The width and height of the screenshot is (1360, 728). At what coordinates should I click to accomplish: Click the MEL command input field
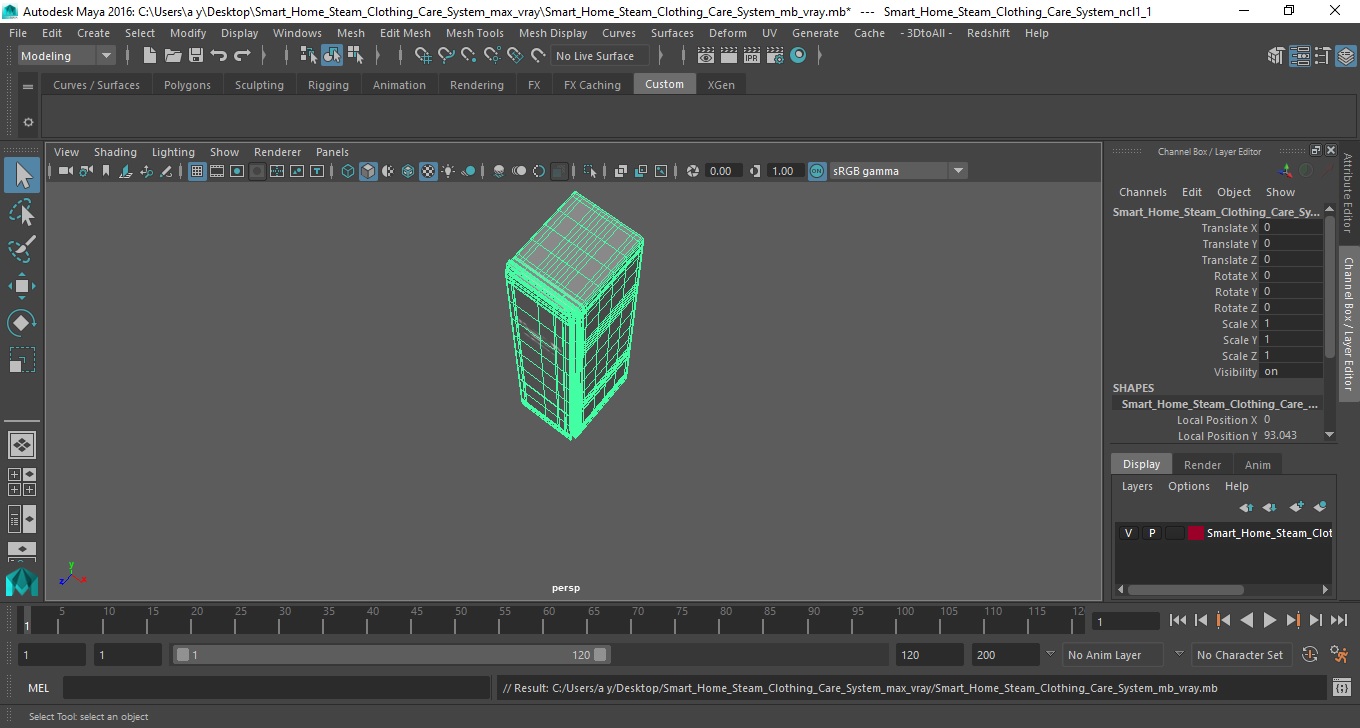pos(276,688)
